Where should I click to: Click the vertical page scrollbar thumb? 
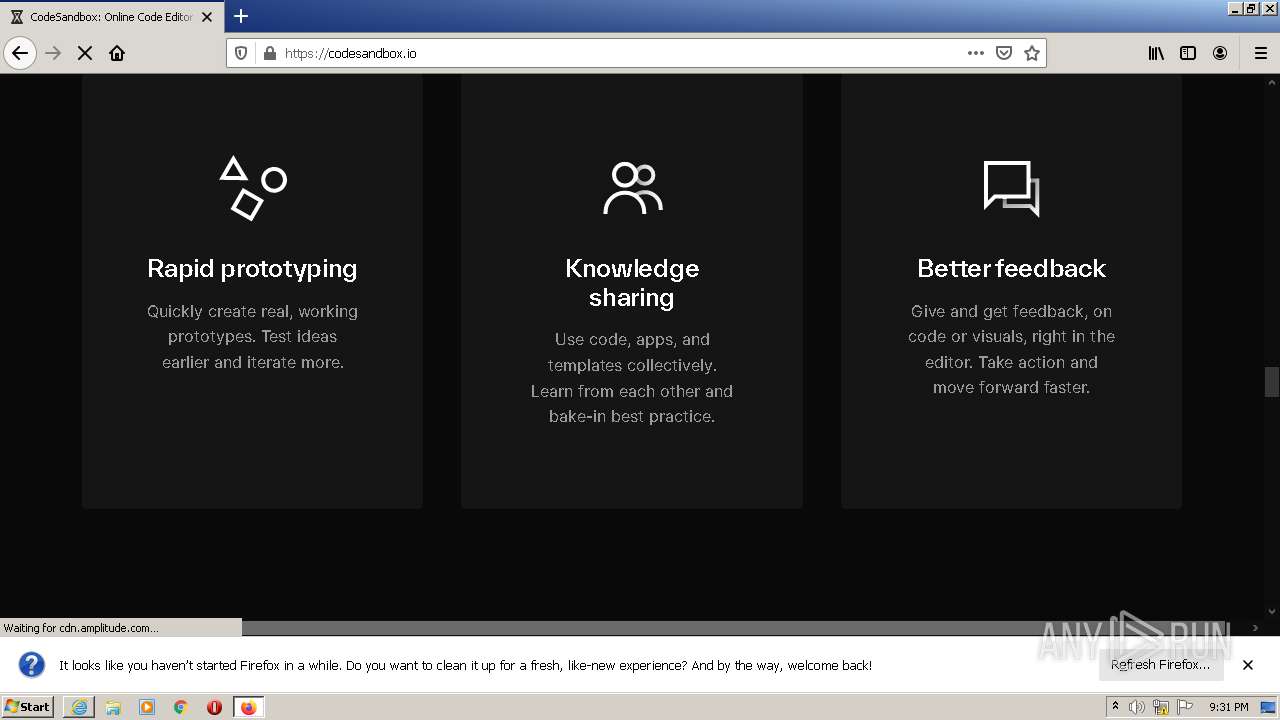coord(1272,382)
